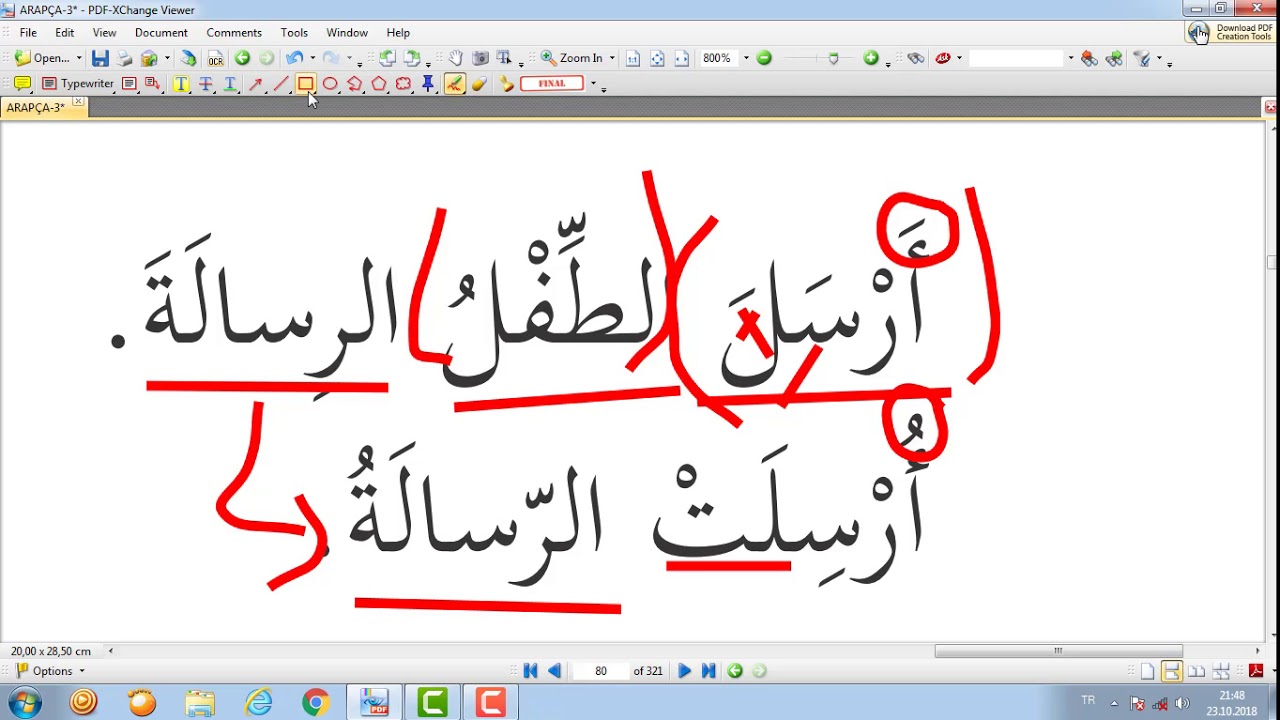The height and width of the screenshot is (720, 1280).
Task: Select the Highlight text tool
Action: 181,84
